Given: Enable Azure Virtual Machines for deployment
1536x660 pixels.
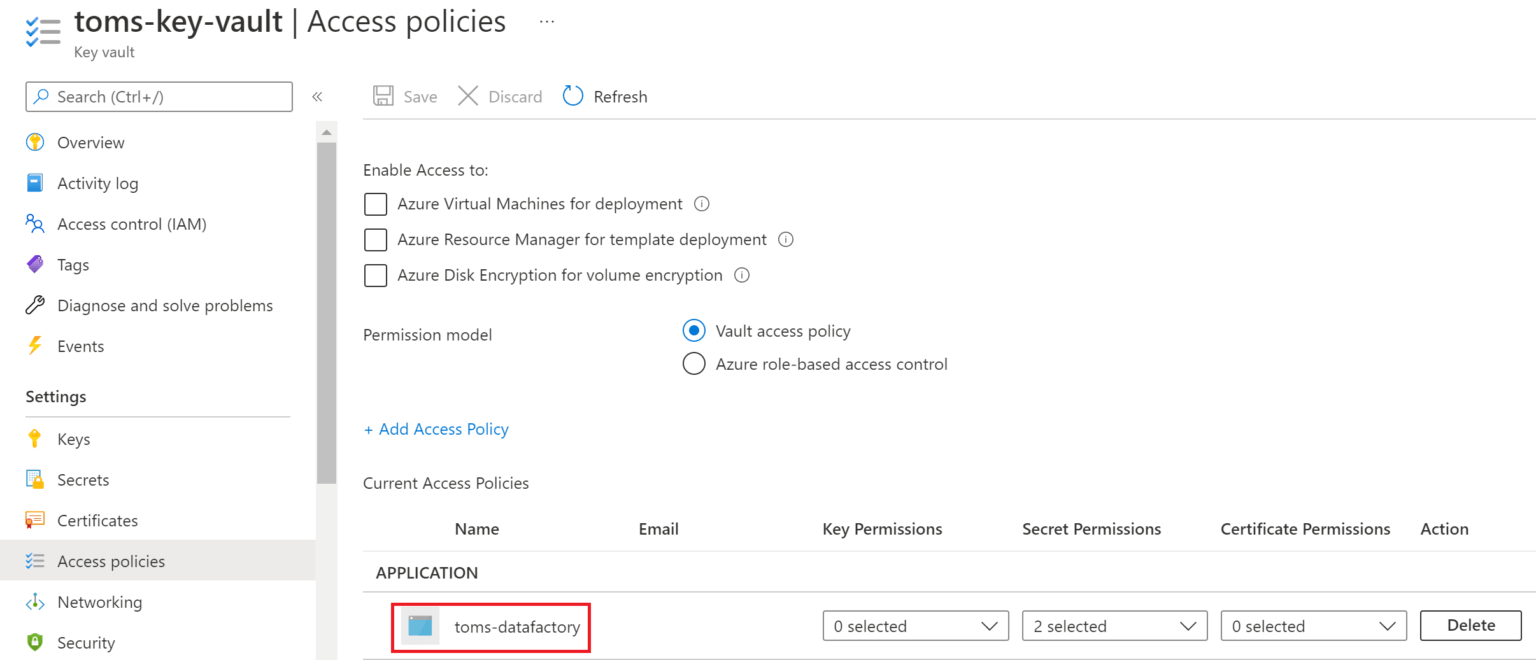Looking at the screenshot, I should click(x=375, y=204).
